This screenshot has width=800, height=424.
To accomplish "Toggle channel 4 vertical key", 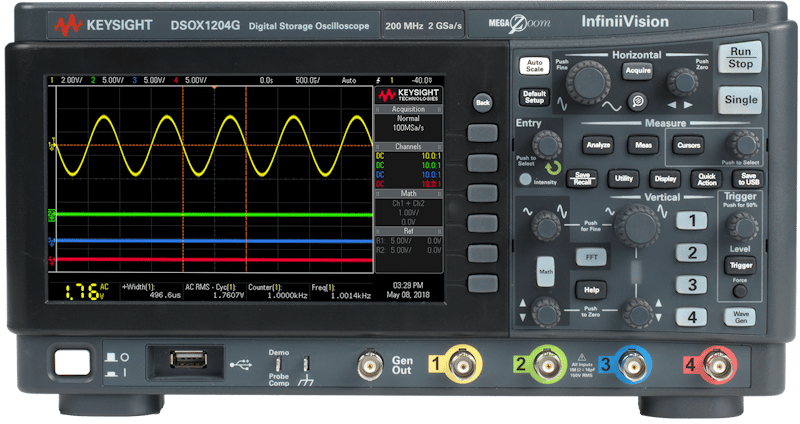I will pyautogui.click(x=692, y=317).
